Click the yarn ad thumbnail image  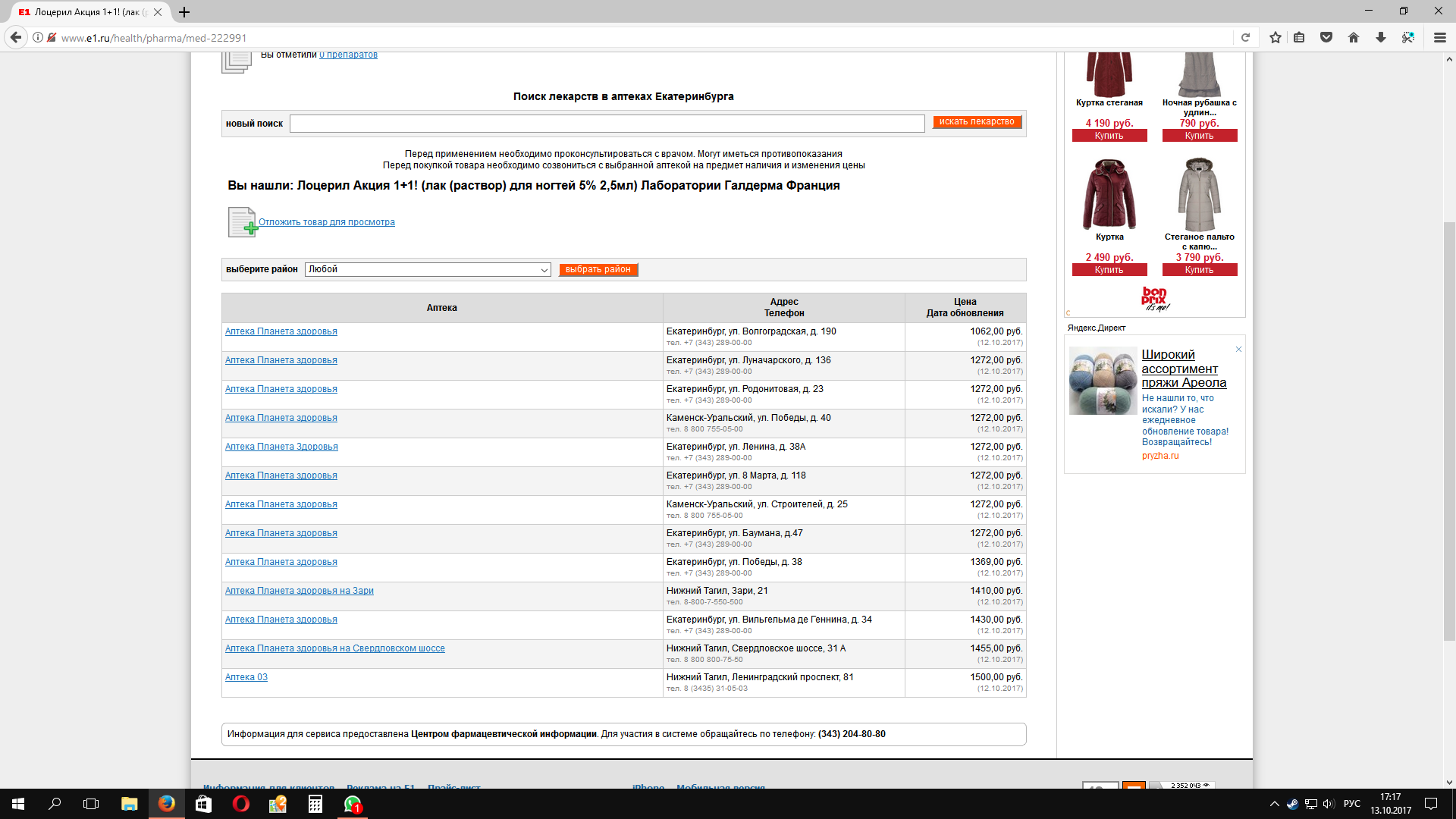(1103, 381)
